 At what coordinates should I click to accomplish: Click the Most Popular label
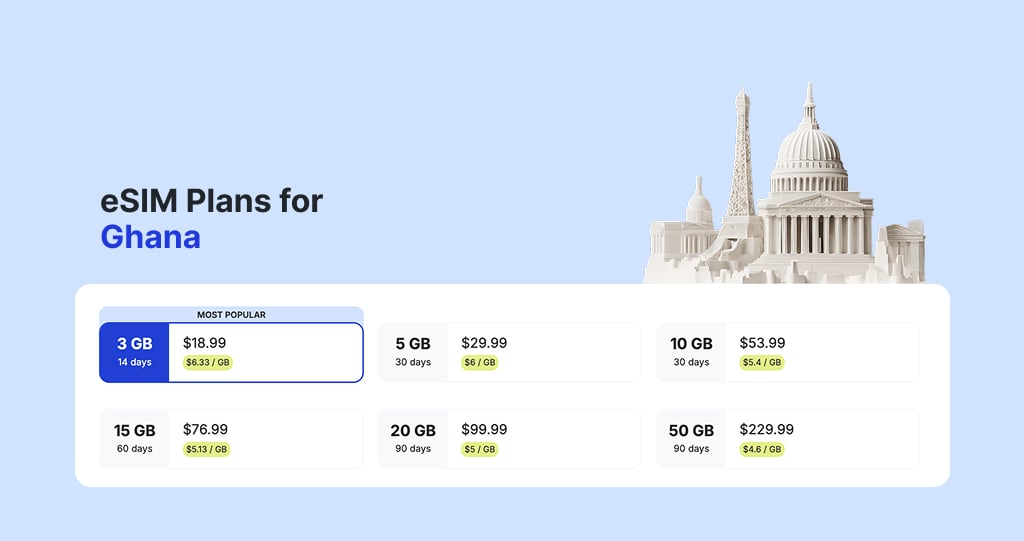[231, 315]
